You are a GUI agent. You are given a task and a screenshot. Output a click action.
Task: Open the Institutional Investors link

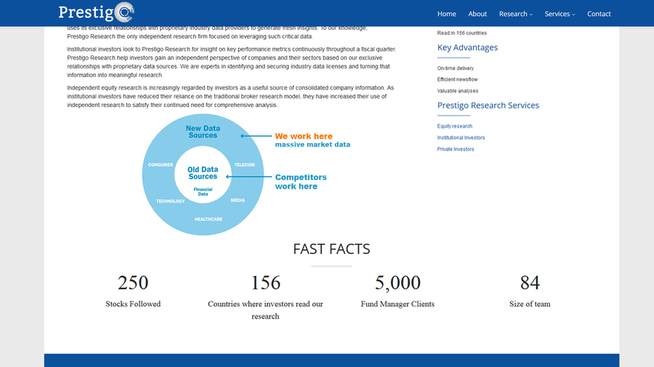coord(461,138)
